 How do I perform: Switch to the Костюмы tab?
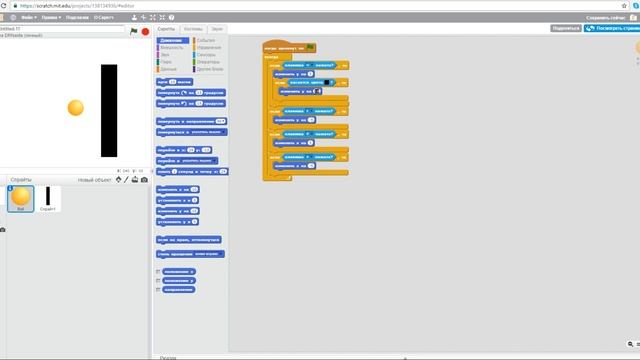point(193,29)
